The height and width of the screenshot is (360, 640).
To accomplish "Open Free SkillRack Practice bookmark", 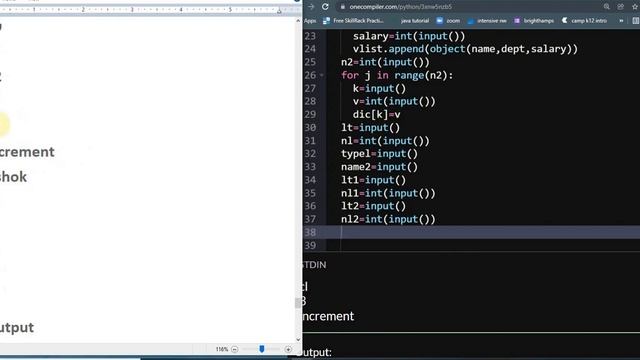I will point(353,21).
